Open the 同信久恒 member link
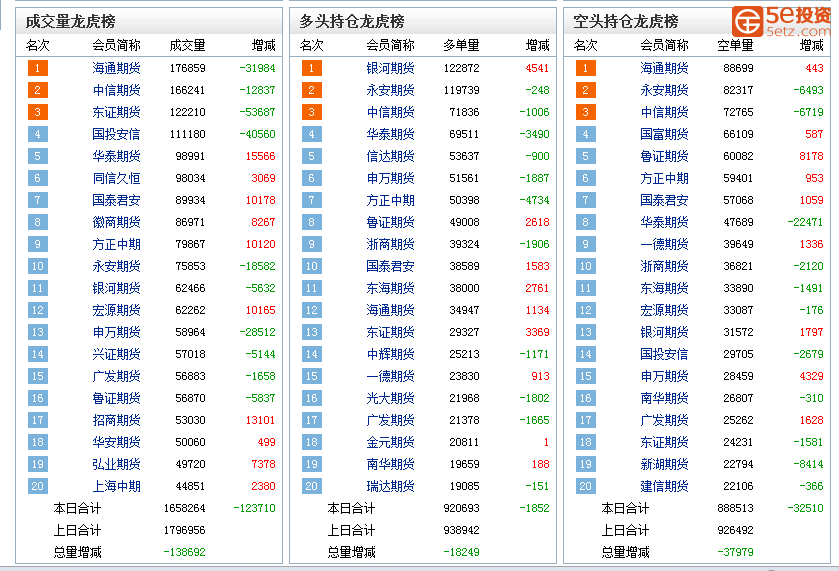839x571 pixels. click(x=116, y=178)
